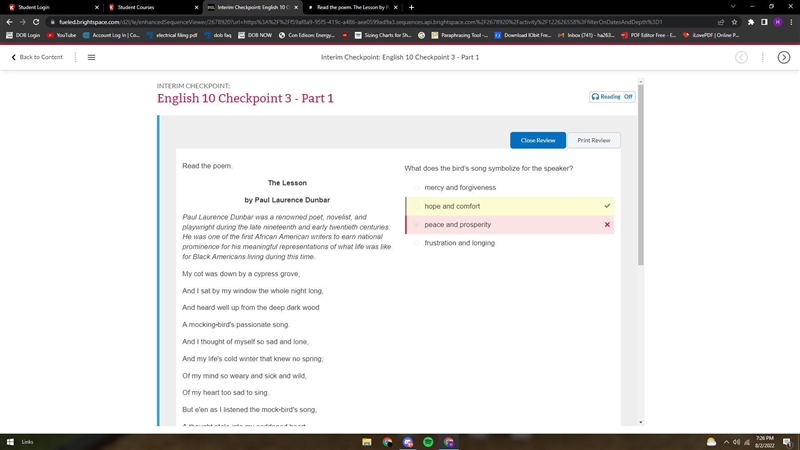The height and width of the screenshot is (450, 800).
Task: Go Back to Content
Action: click(x=37, y=57)
